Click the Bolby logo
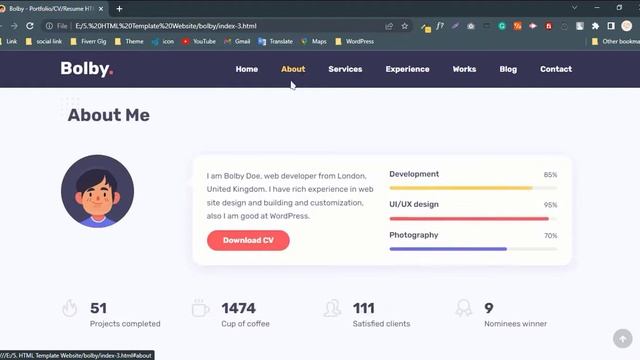Screen dimensions: 640x360 pos(87,69)
